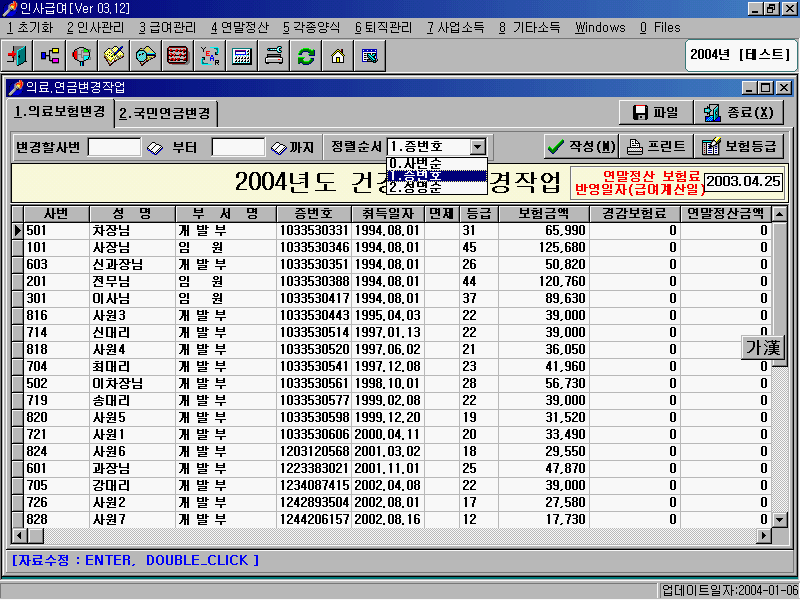Click the green refresh arrows icon

click(x=305, y=57)
